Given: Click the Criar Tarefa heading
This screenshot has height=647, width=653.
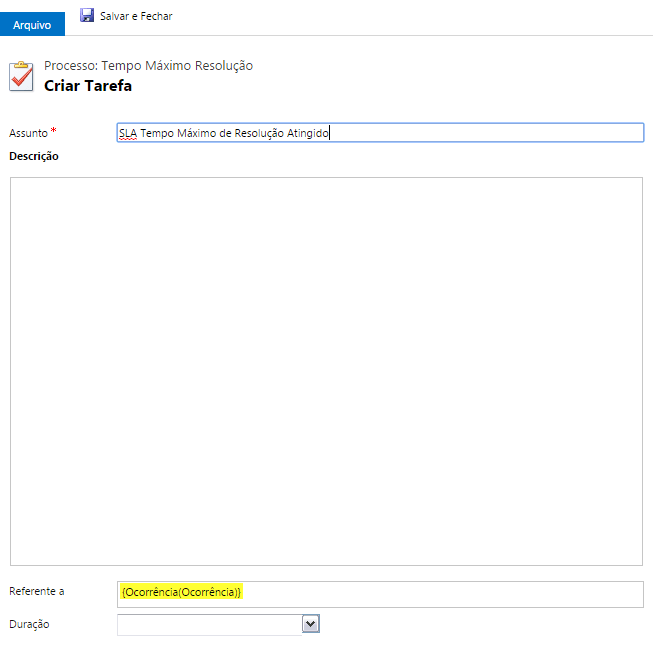Looking at the screenshot, I should pos(88,86).
